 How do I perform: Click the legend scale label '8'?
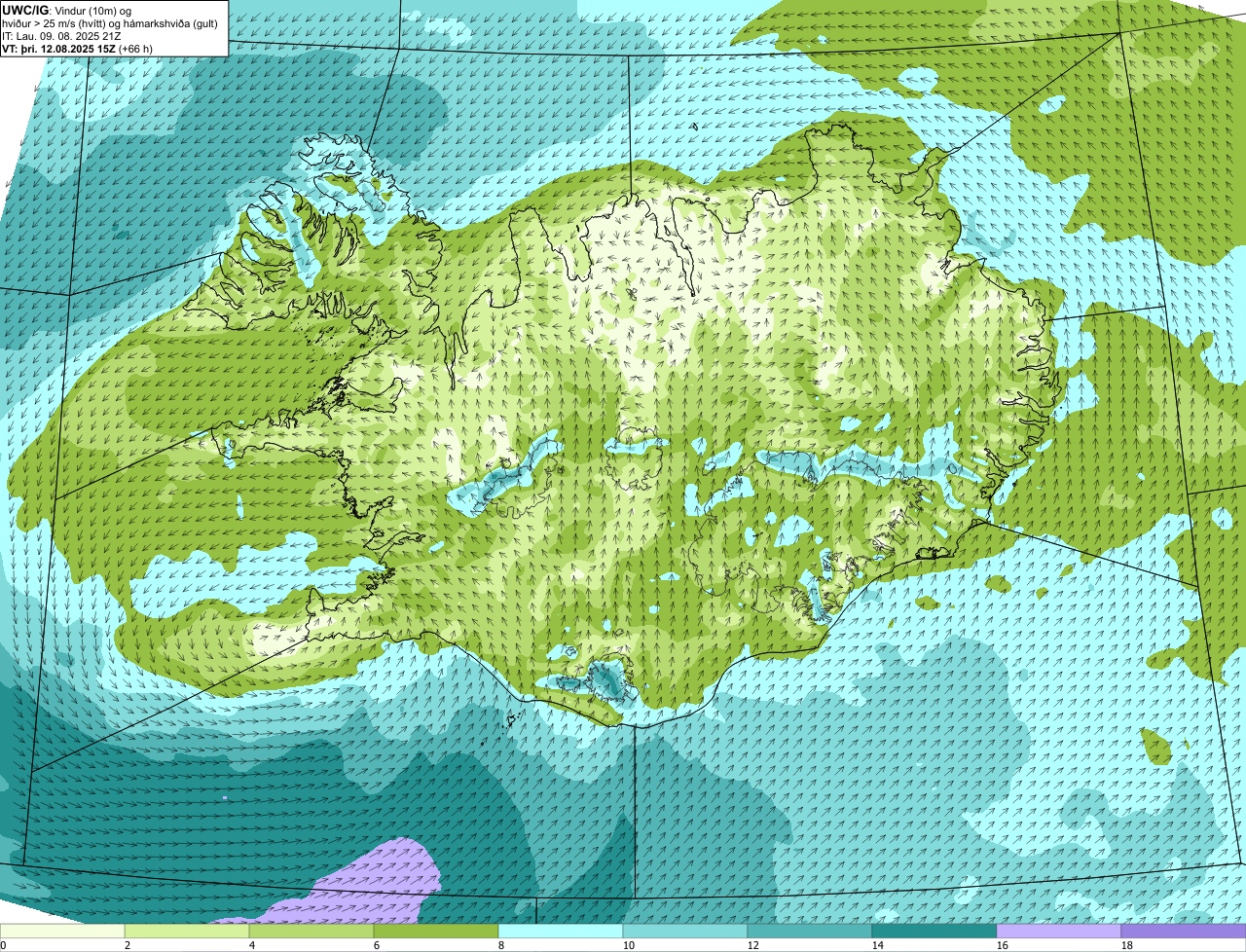501,945
